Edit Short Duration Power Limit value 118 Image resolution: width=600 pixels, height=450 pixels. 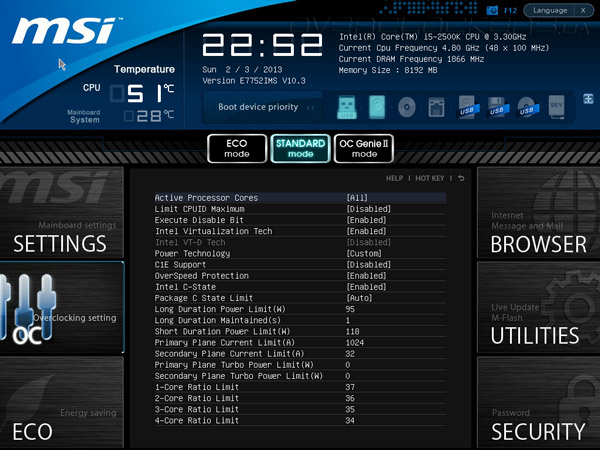tap(352, 331)
